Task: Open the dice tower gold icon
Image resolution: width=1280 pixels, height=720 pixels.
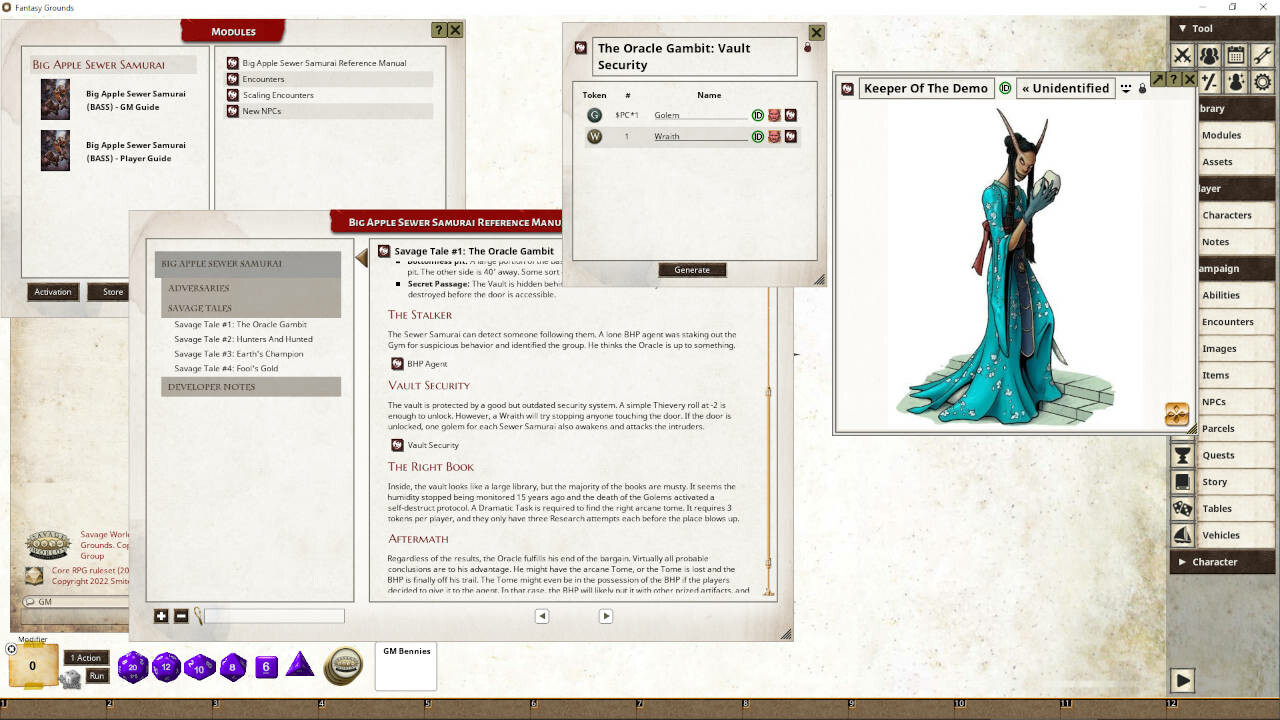Action: click(x=343, y=666)
